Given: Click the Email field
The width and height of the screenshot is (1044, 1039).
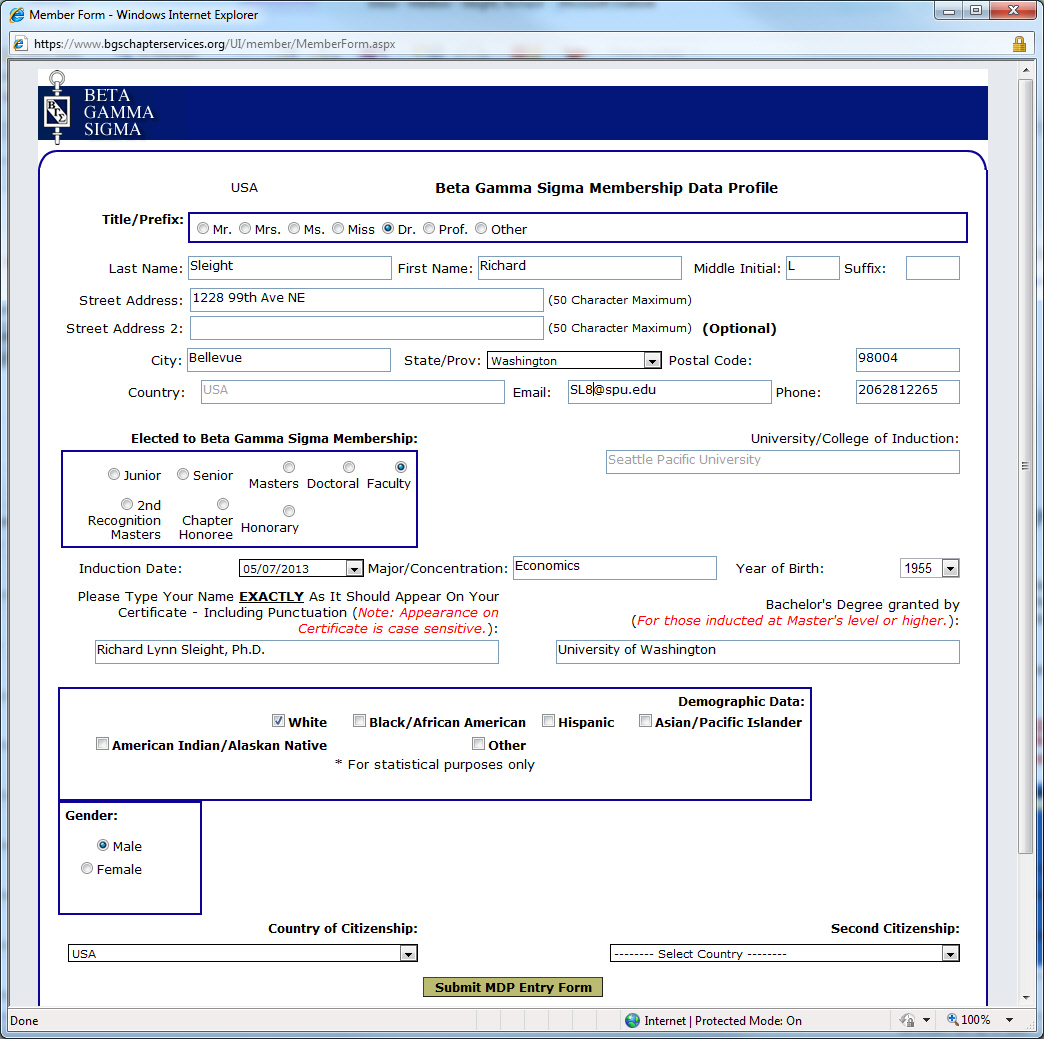Looking at the screenshot, I should (x=669, y=392).
